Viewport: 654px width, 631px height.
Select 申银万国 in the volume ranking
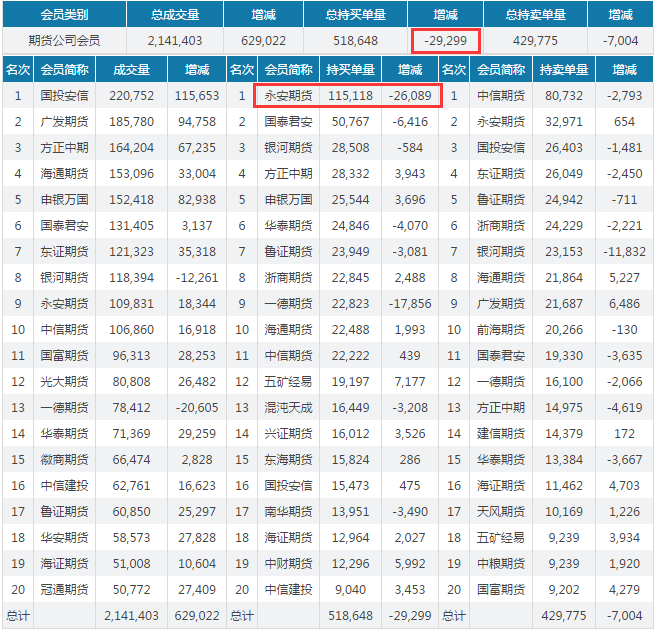(64, 199)
